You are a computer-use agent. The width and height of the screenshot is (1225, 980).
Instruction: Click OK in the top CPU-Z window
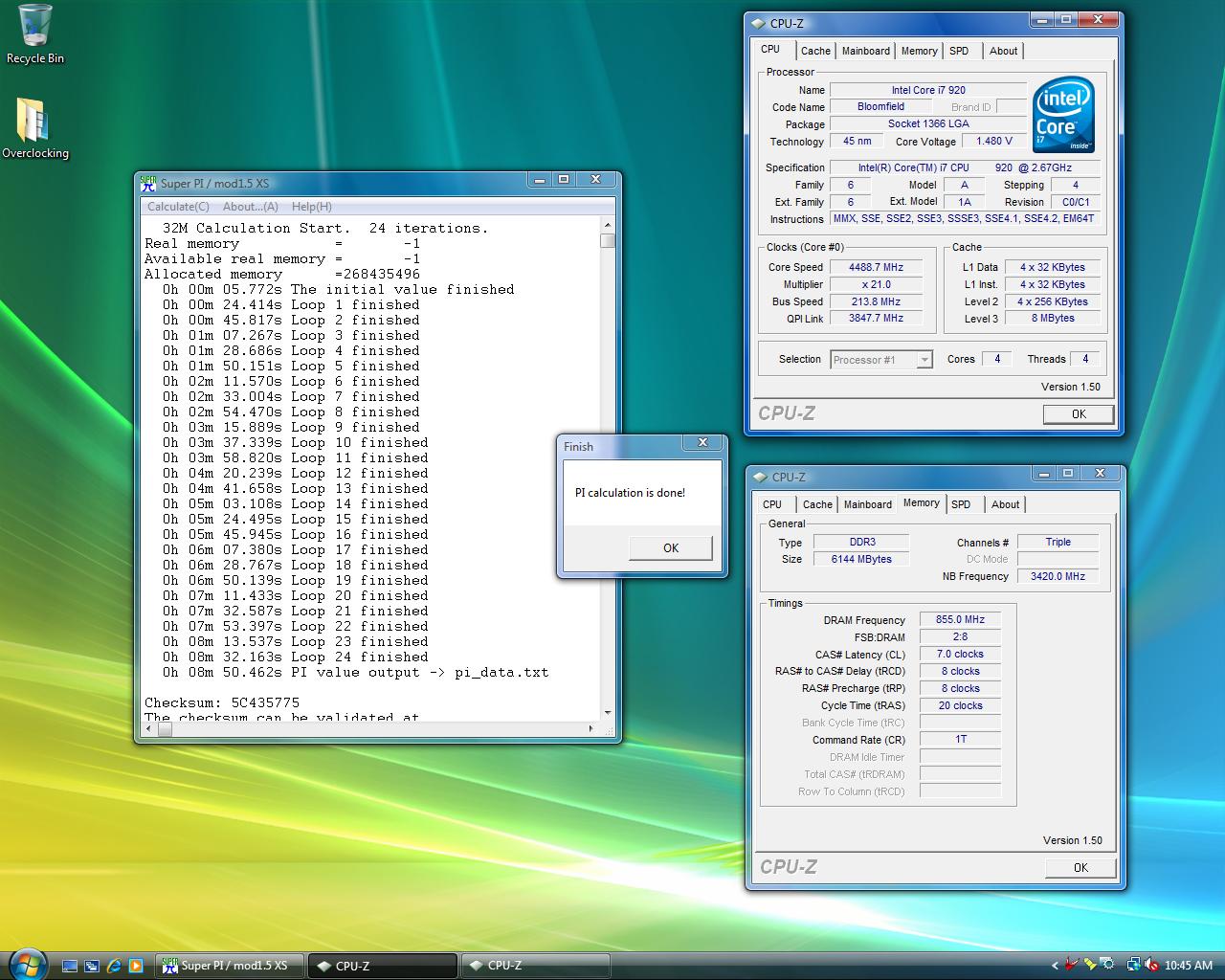click(x=1079, y=414)
